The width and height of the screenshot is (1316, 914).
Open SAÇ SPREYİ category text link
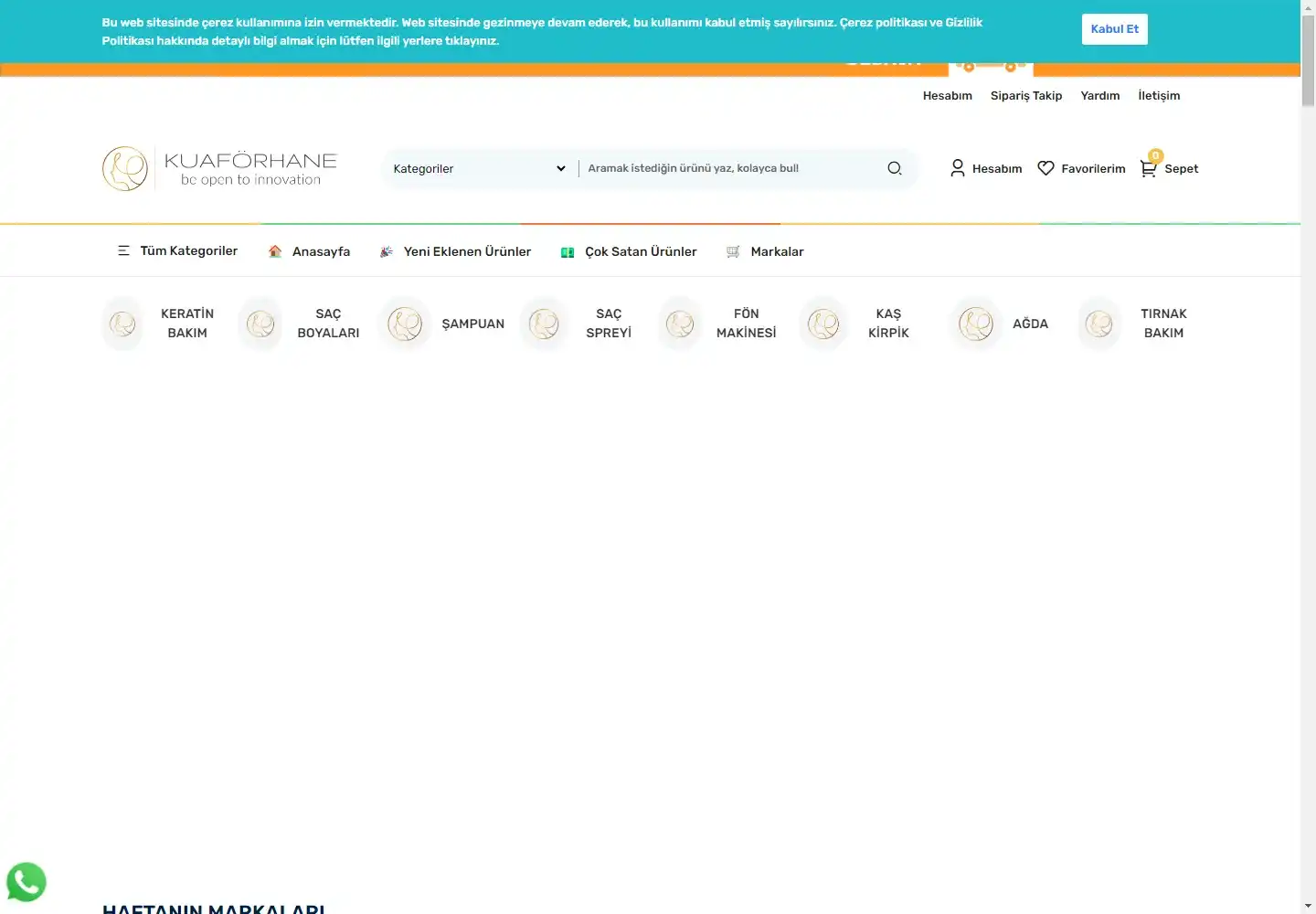(x=609, y=324)
